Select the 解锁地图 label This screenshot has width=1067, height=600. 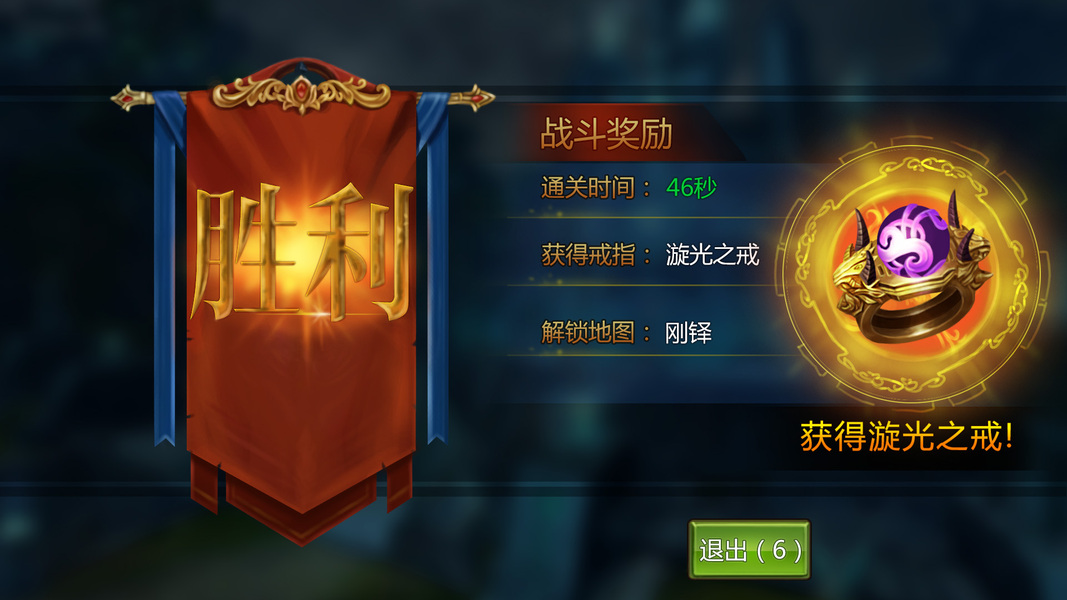click(x=588, y=333)
